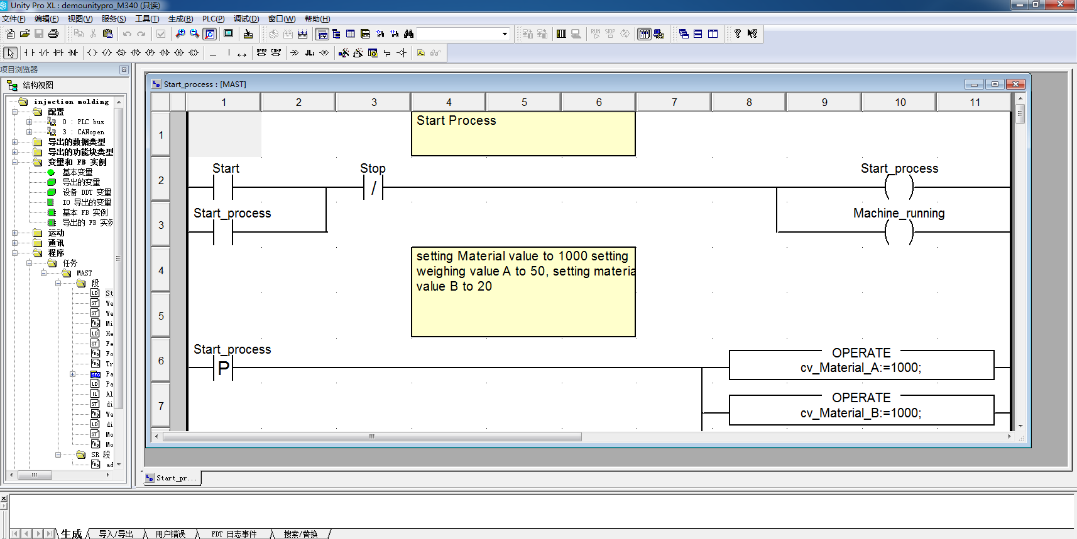Click the Start_pr... window tab
The height and width of the screenshot is (539, 1077).
pos(172,478)
